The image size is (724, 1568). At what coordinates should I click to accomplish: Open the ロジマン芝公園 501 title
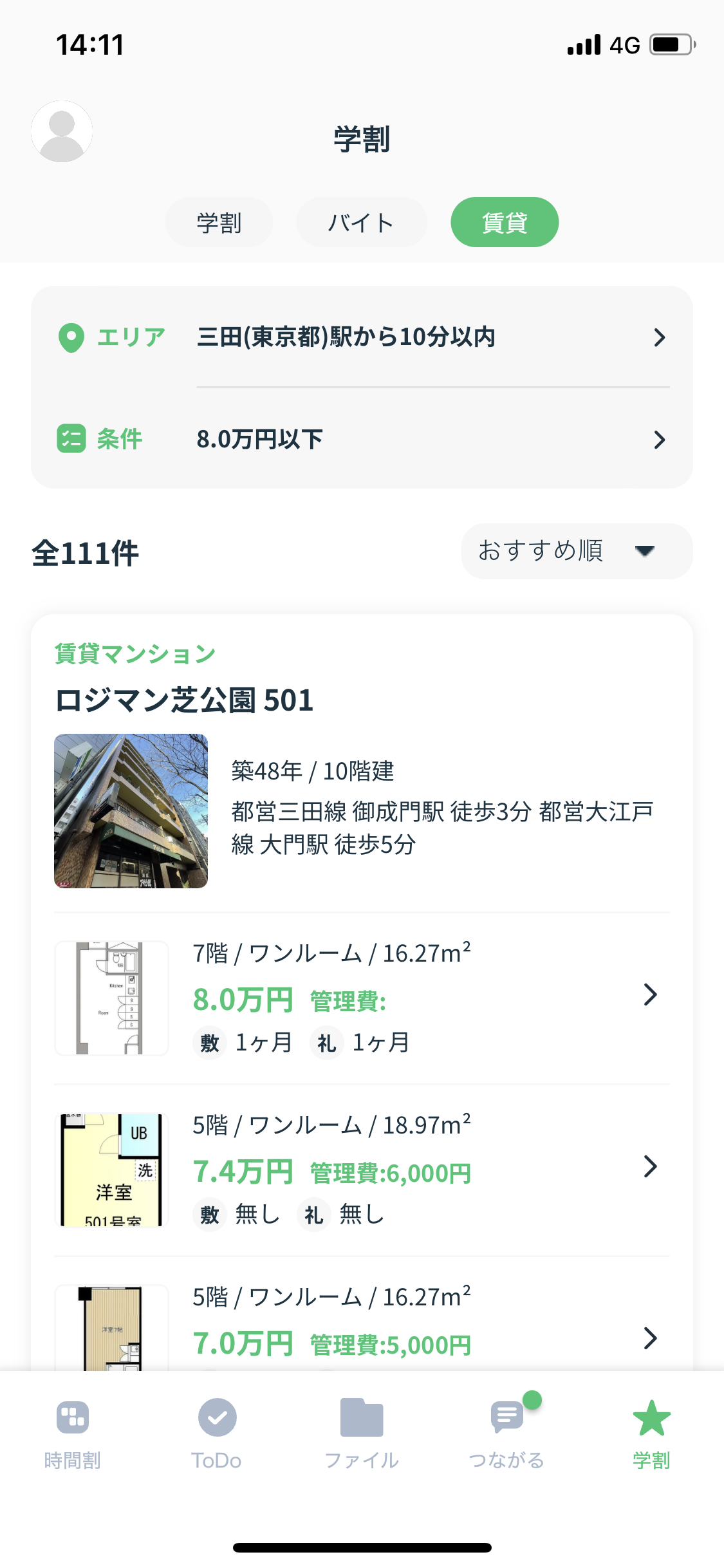pyautogui.click(x=184, y=700)
